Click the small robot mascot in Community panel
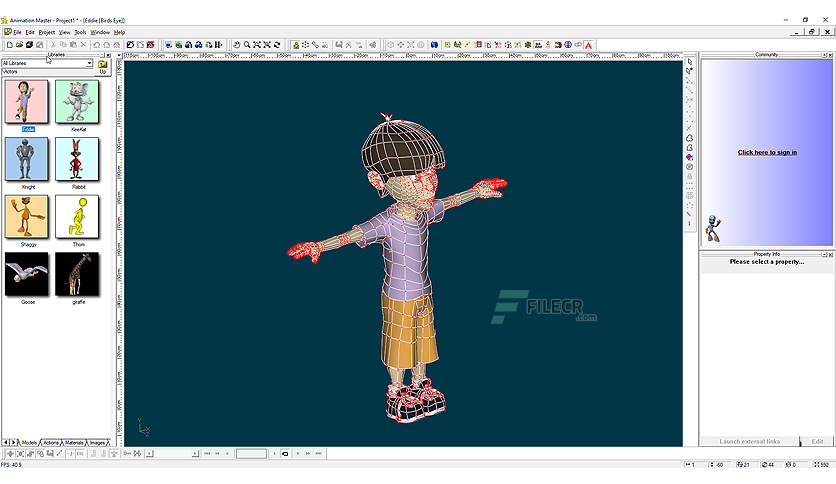 click(x=713, y=228)
